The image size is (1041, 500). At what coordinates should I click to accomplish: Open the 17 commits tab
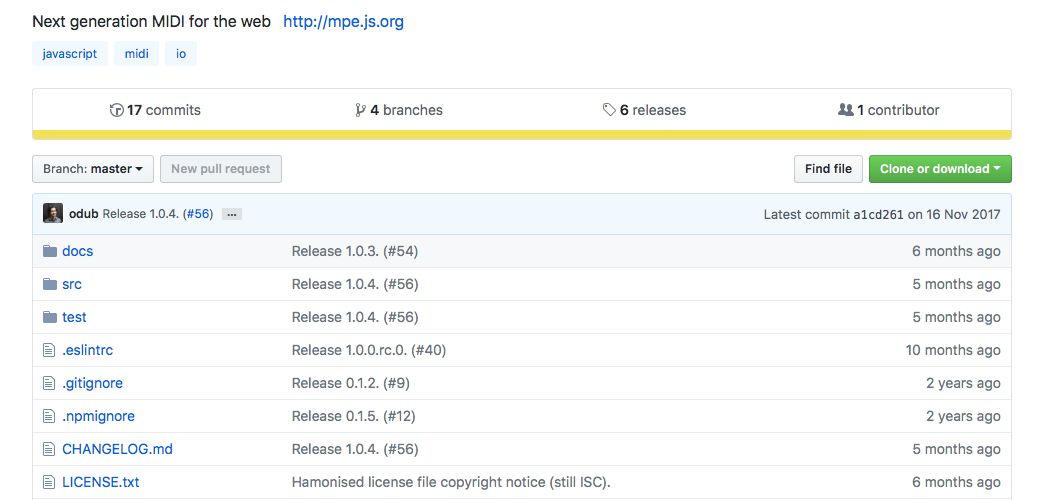(x=155, y=110)
